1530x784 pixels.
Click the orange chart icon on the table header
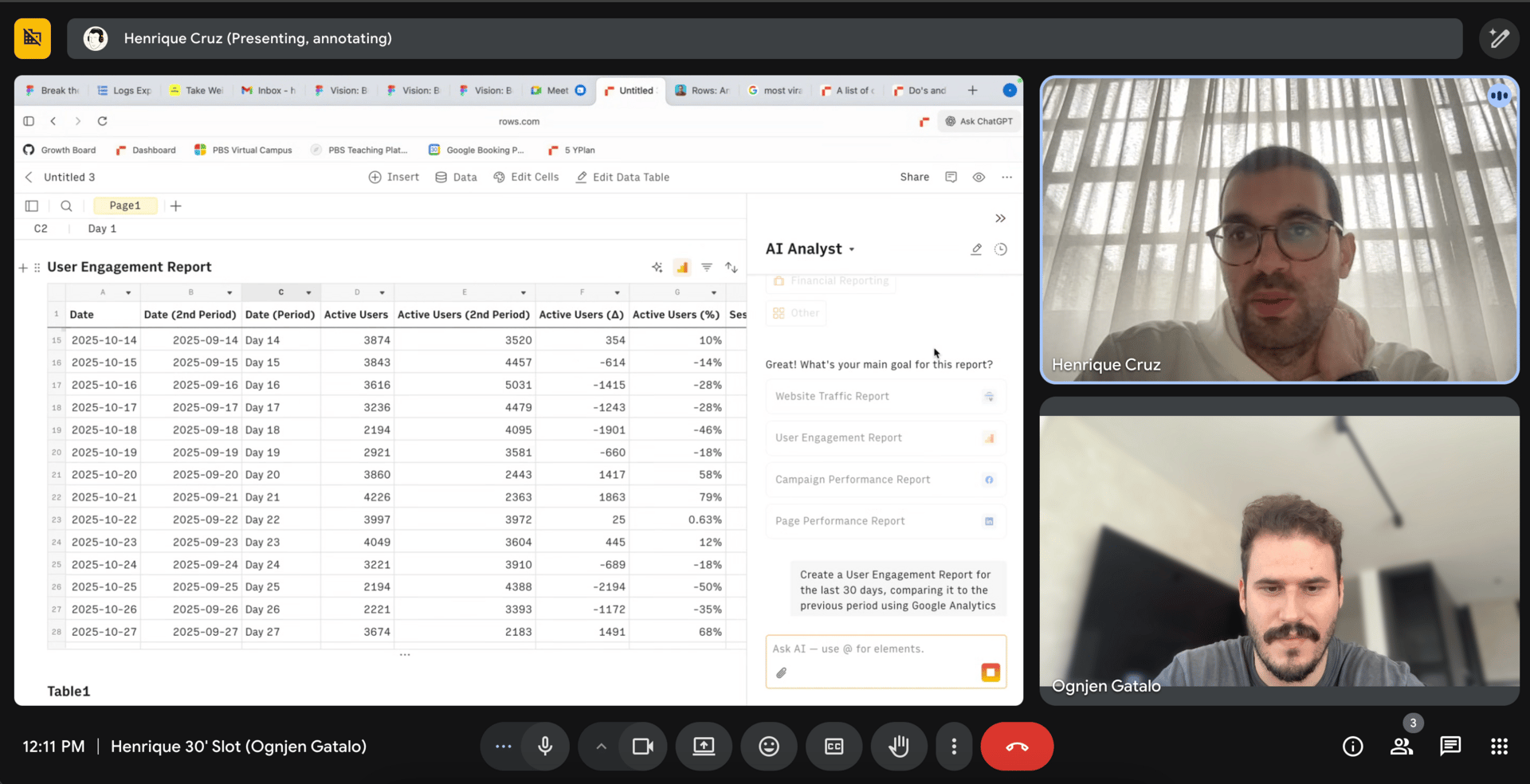tap(681, 267)
